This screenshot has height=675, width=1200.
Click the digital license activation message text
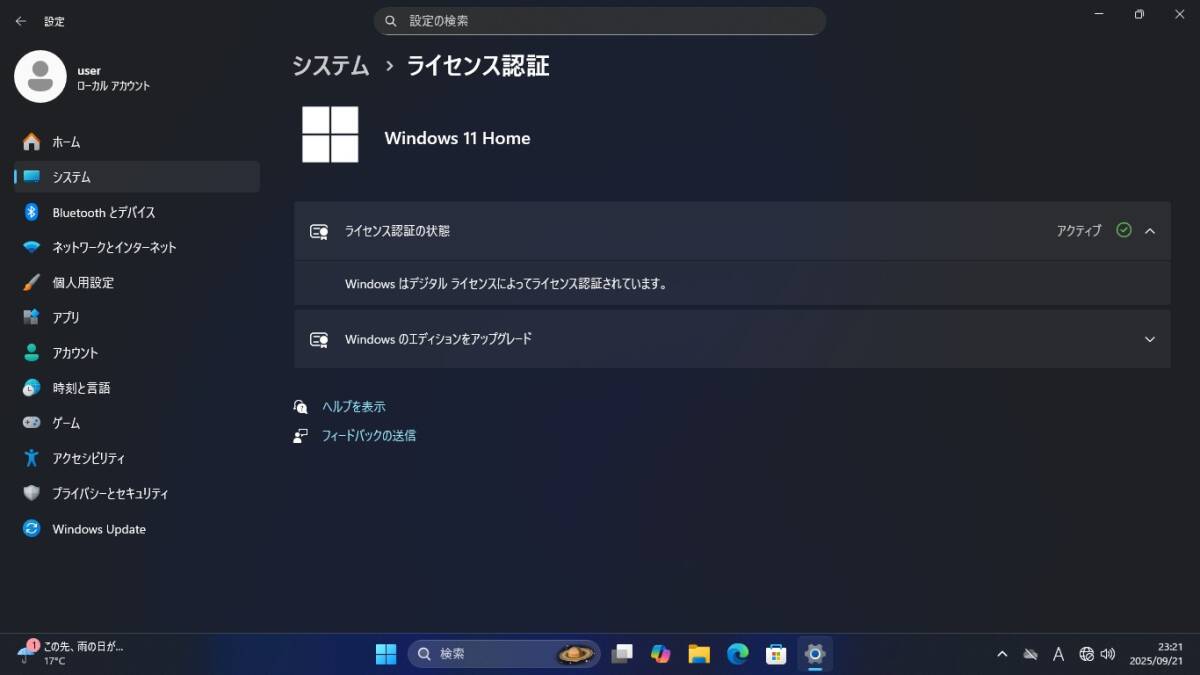pyautogui.click(x=506, y=284)
